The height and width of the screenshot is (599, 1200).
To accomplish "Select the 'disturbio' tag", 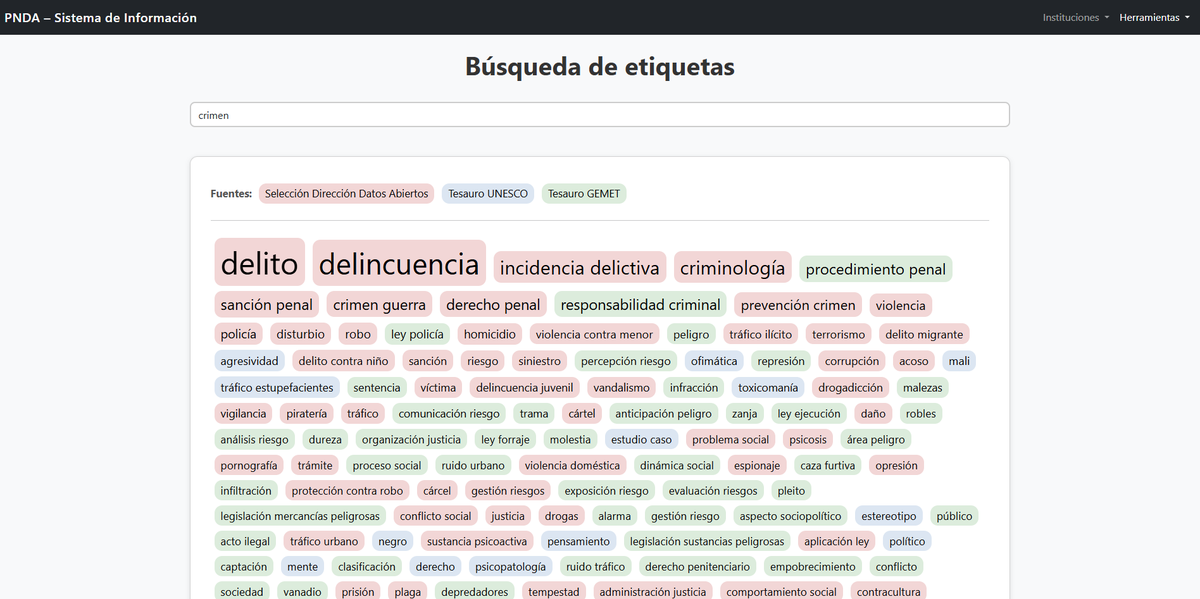I will (x=301, y=334).
